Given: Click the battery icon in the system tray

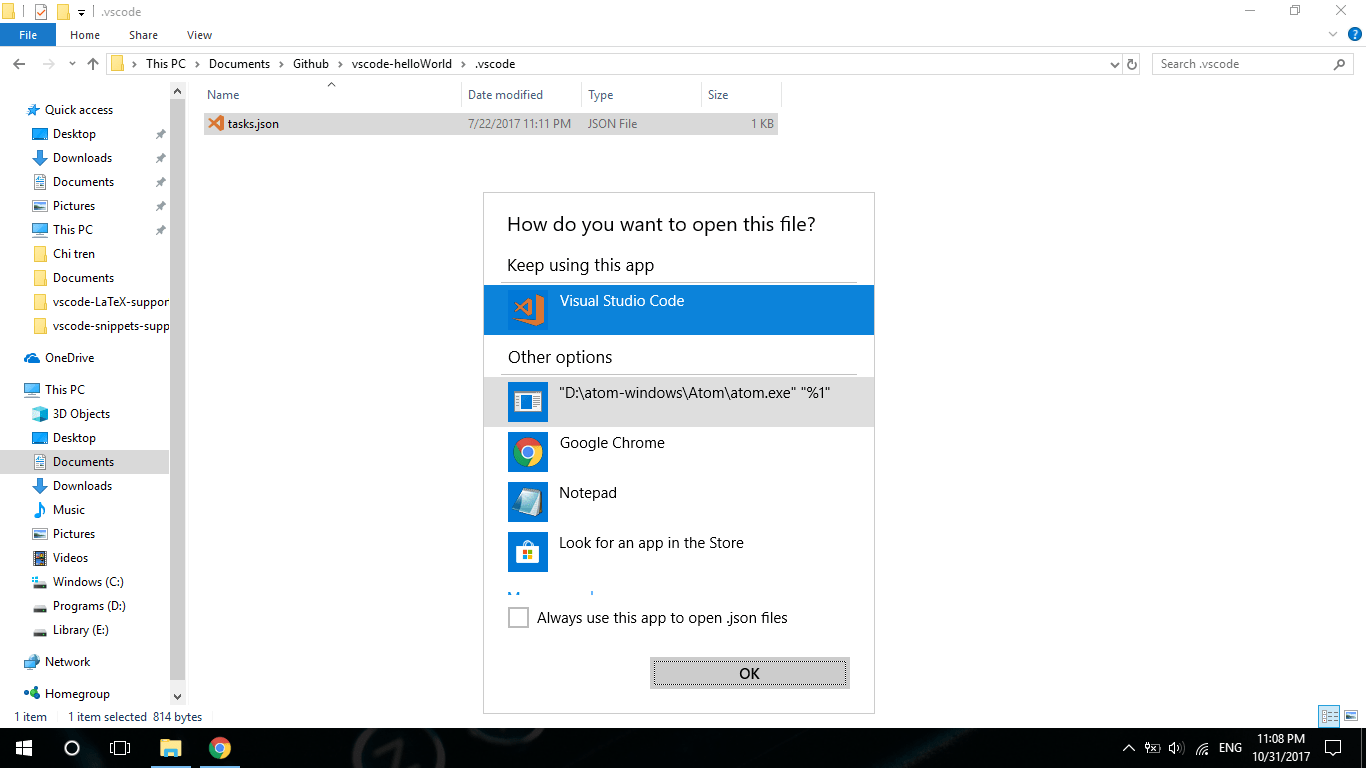Looking at the screenshot, I should (1153, 748).
